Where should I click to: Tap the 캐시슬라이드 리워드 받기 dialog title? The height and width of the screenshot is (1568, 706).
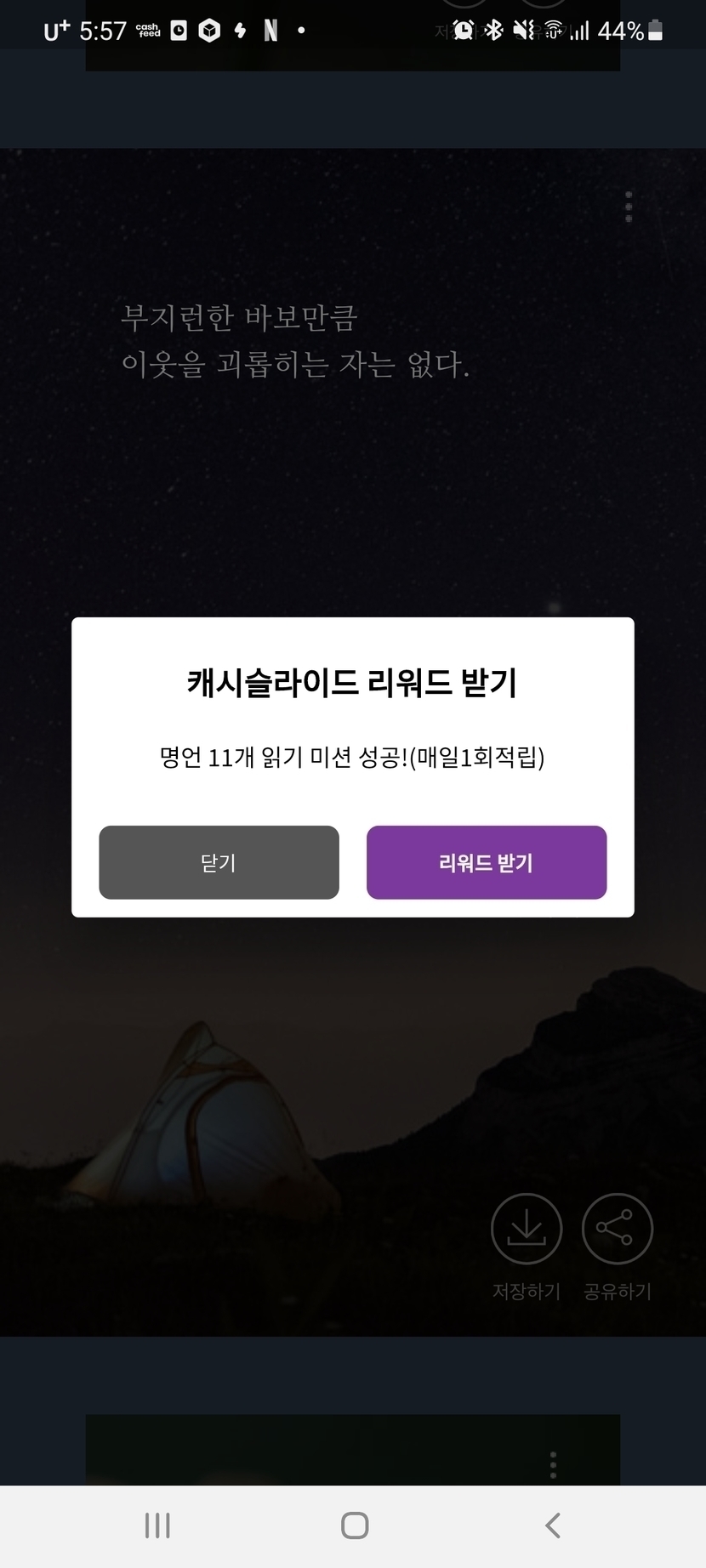(x=352, y=682)
